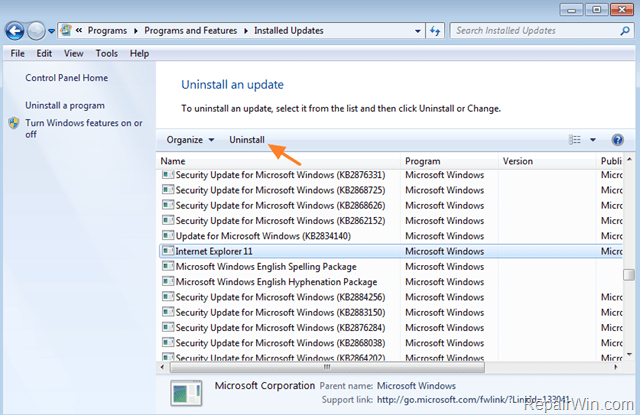Viewport: 640px width, 415px height.
Task: Sort by the Version column header
Action: [x=547, y=161]
